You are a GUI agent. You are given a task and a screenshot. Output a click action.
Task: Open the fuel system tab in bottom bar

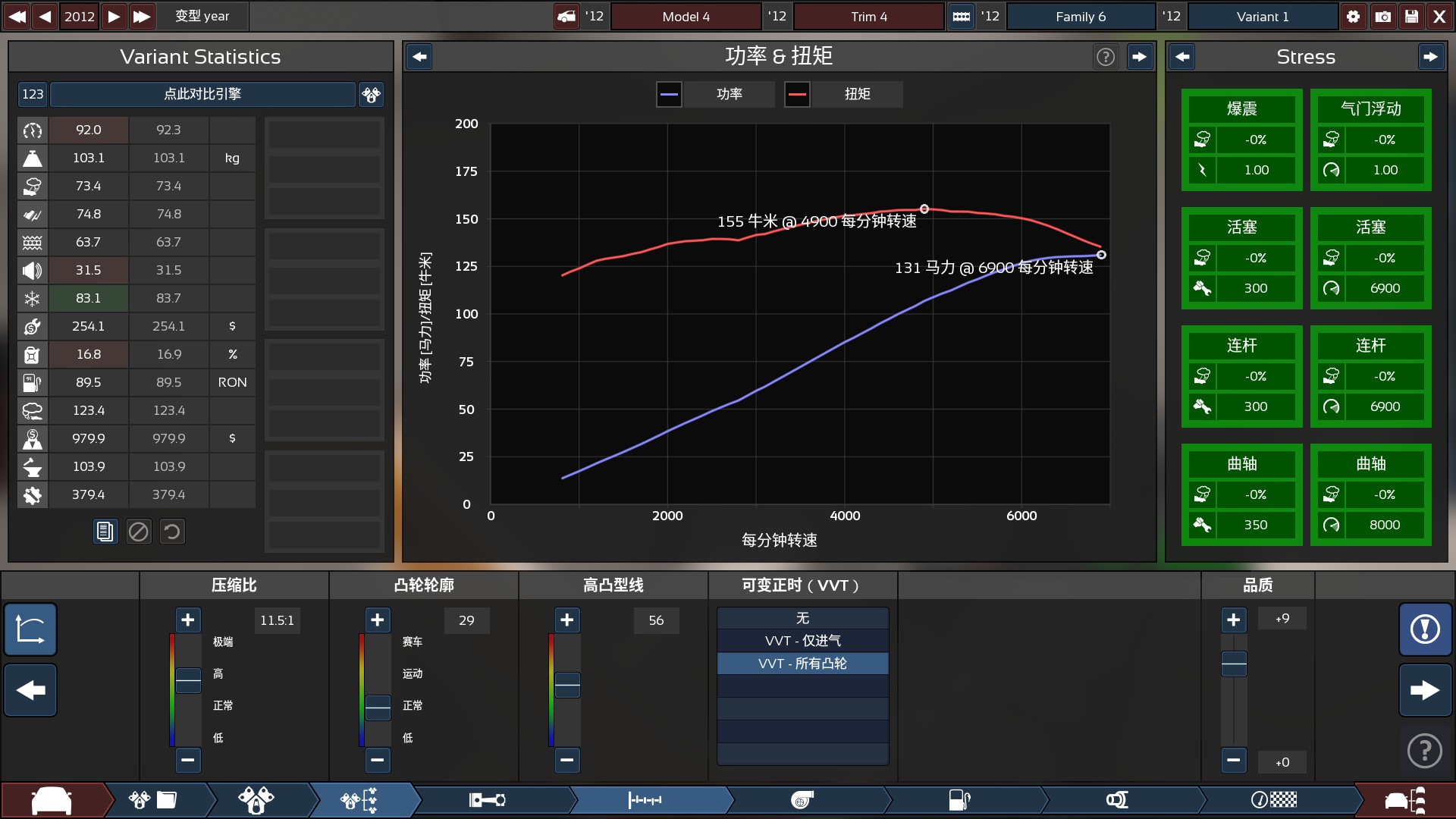(960, 799)
